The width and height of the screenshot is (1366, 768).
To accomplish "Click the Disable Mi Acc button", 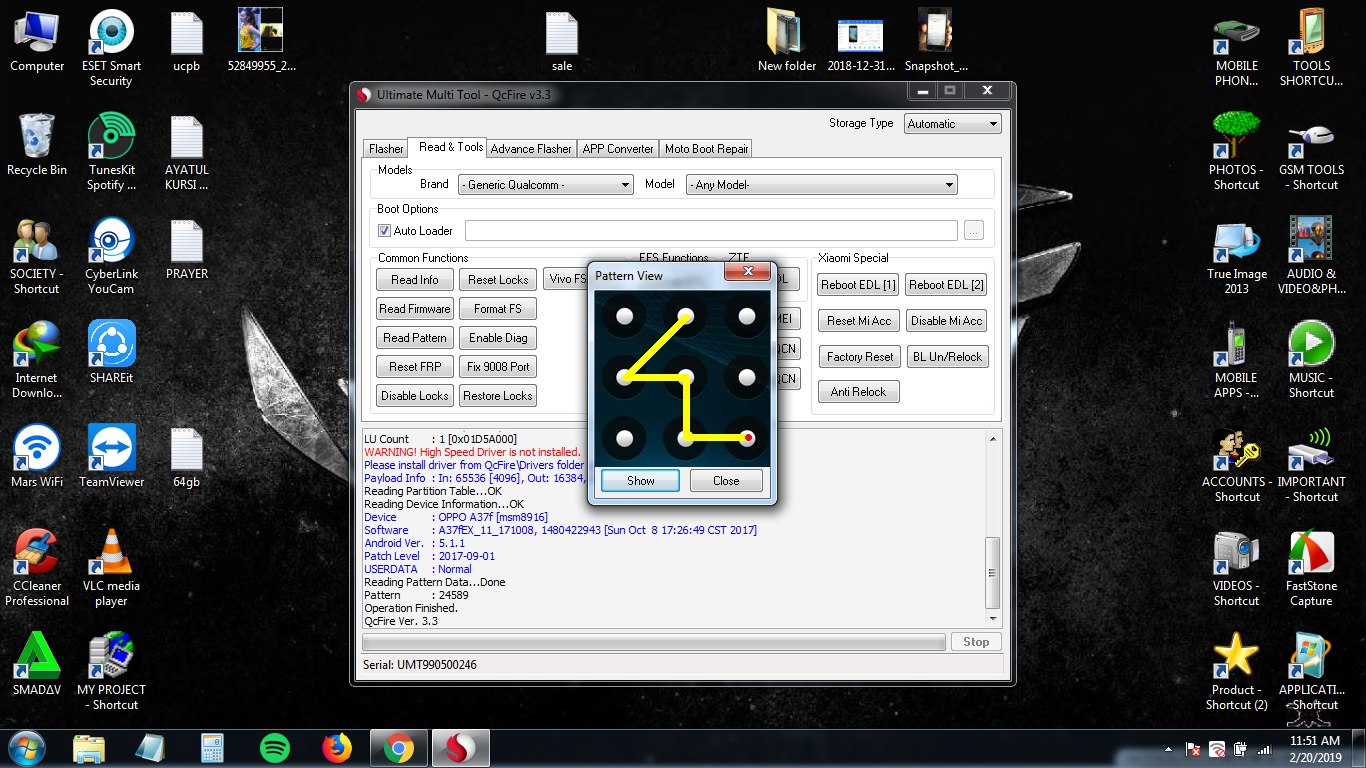I will click(946, 321).
